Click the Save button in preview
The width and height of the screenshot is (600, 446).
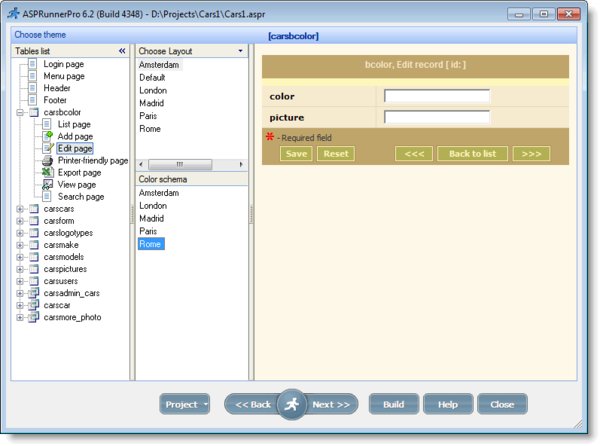click(296, 154)
